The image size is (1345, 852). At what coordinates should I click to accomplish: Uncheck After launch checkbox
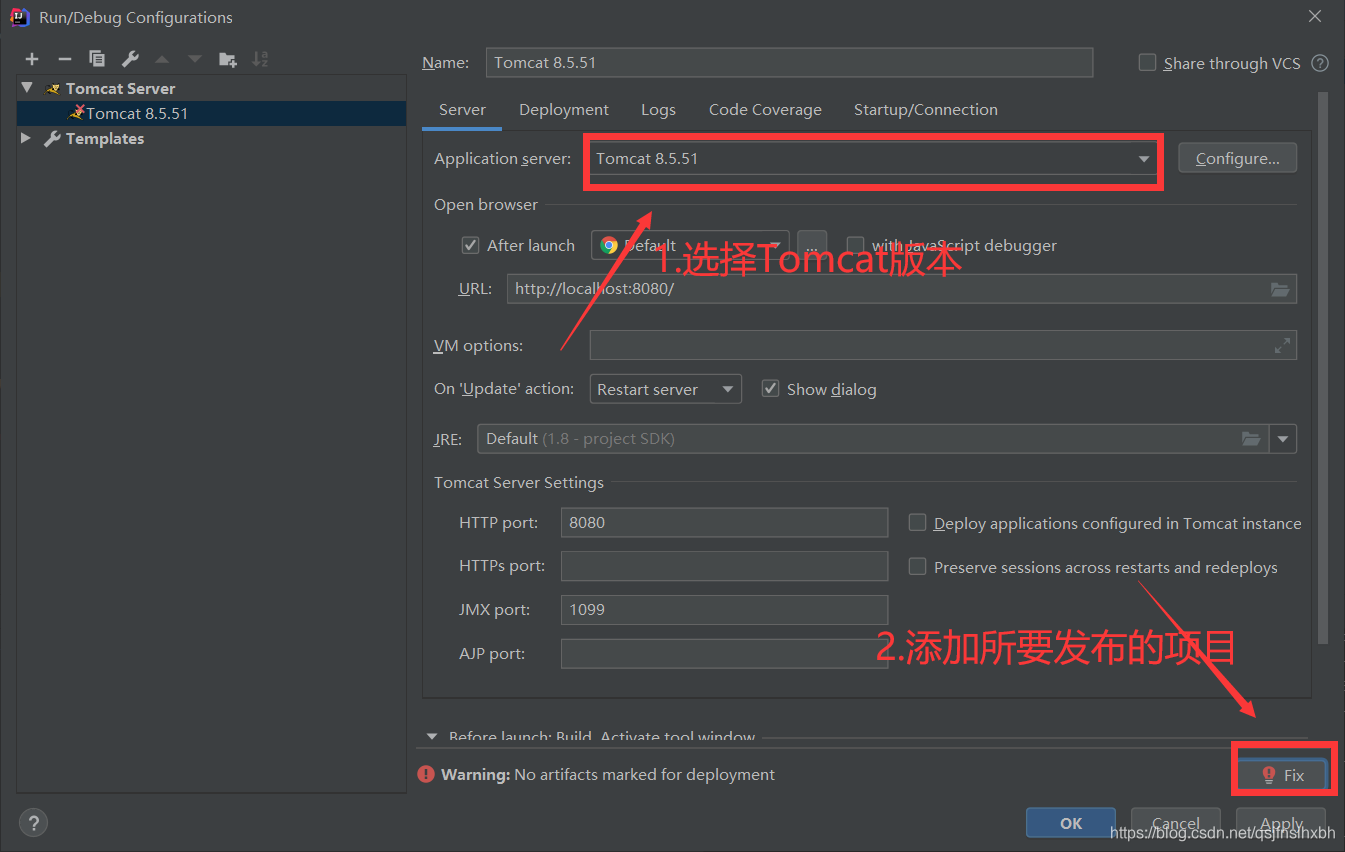click(x=470, y=245)
